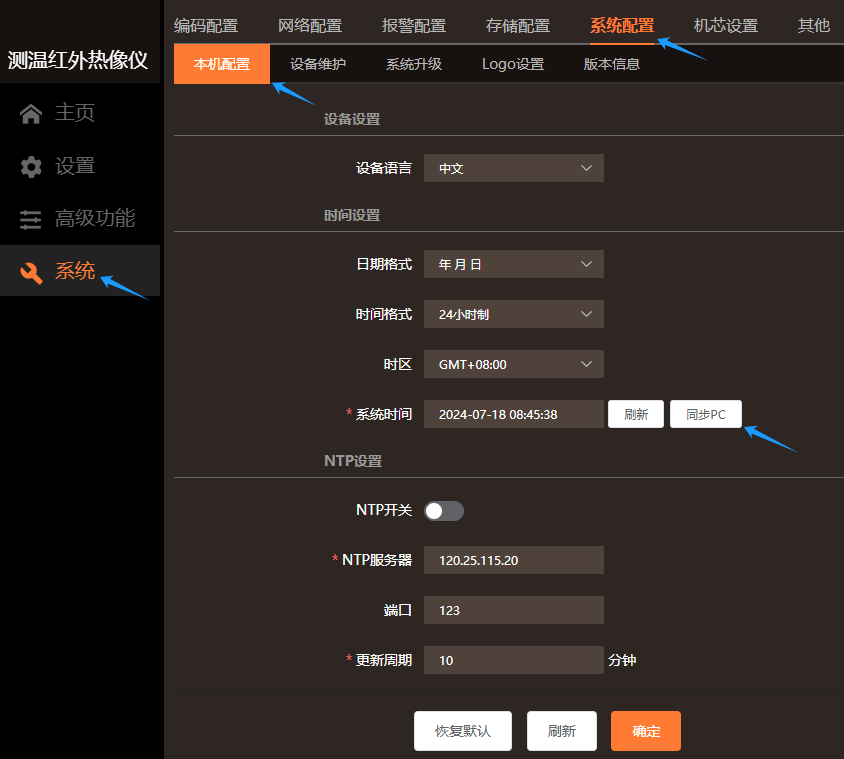
Task: Click the gear icon beside 设置
Action: tap(31, 167)
